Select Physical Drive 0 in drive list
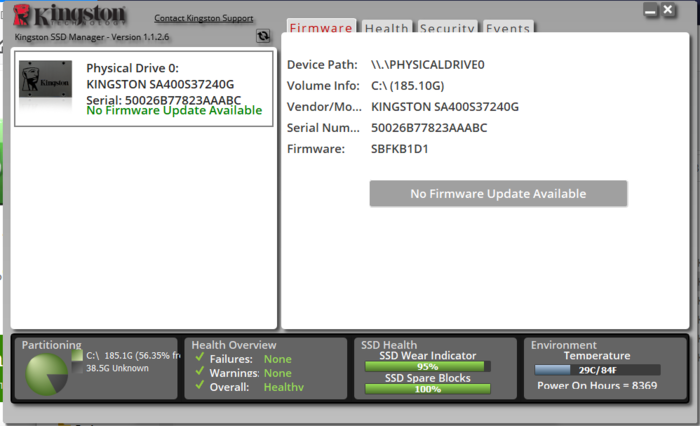Viewport: 700px width, 426px height. click(143, 89)
